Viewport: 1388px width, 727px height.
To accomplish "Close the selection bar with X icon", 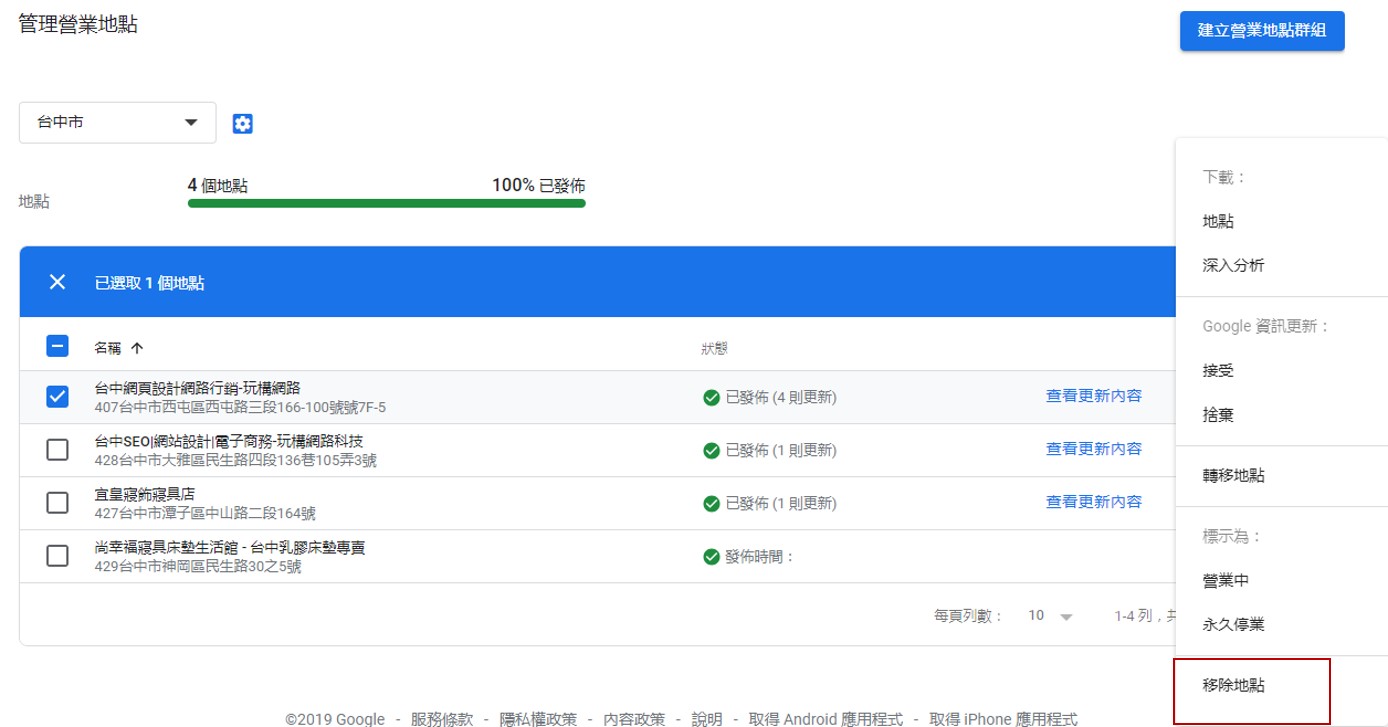I will tap(57, 282).
